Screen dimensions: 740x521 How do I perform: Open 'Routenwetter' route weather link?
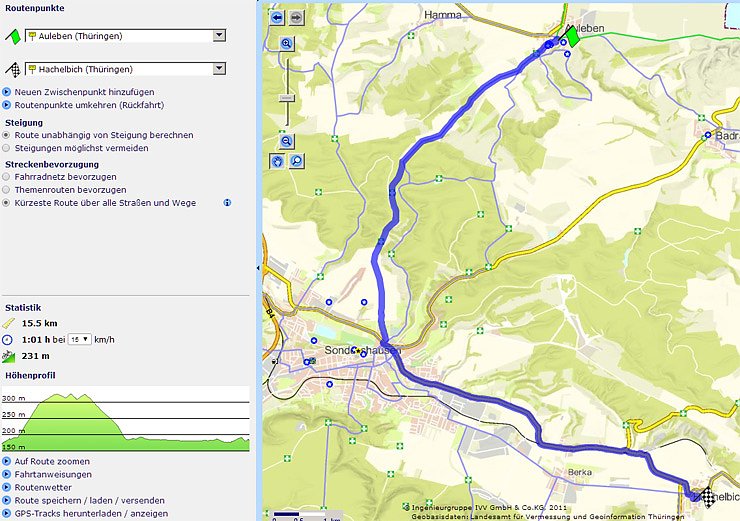pos(43,487)
